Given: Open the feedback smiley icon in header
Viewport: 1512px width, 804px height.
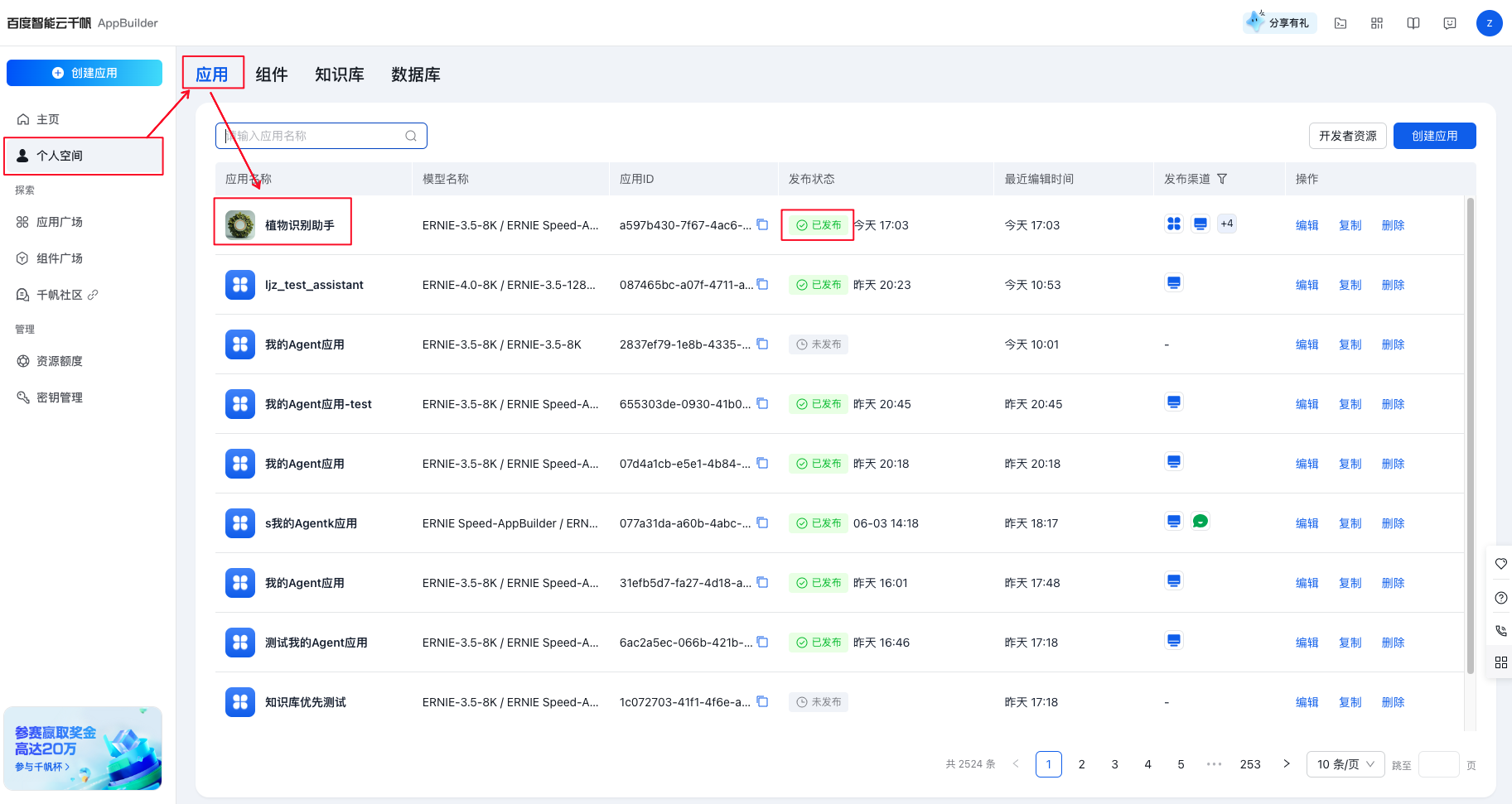Looking at the screenshot, I should [x=1450, y=23].
